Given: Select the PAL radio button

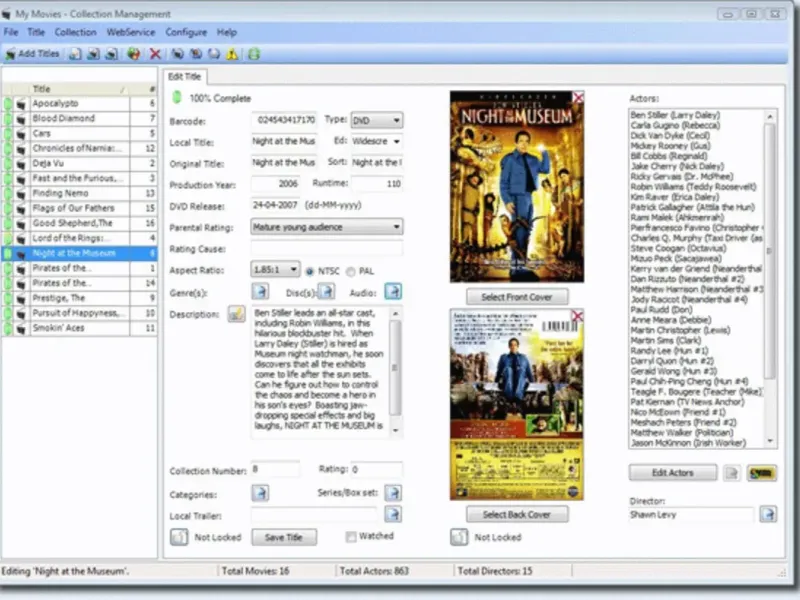Looking at the screenshot, I should click(351, 271).
